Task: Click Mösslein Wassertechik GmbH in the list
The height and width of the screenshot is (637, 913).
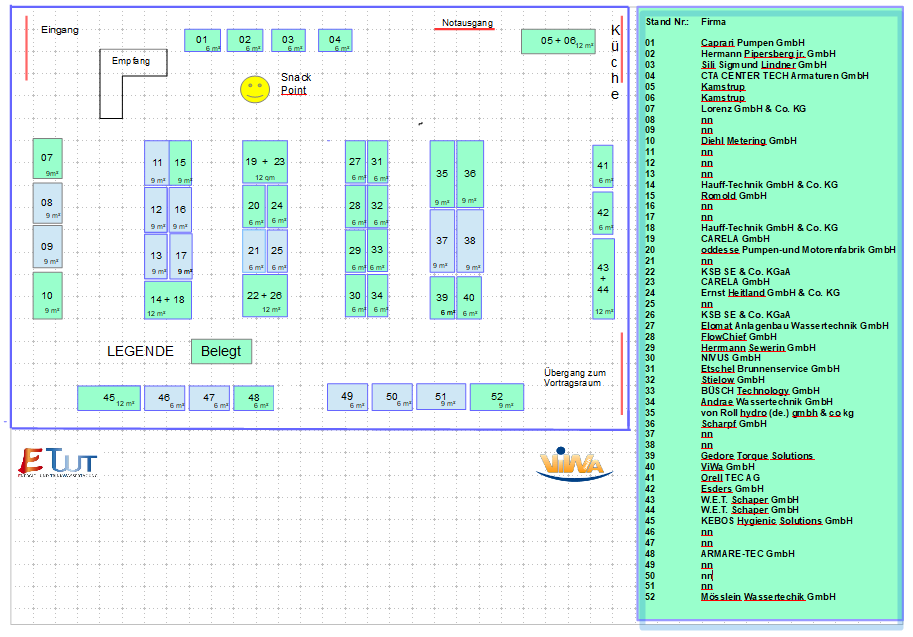Action: [769, 597]
